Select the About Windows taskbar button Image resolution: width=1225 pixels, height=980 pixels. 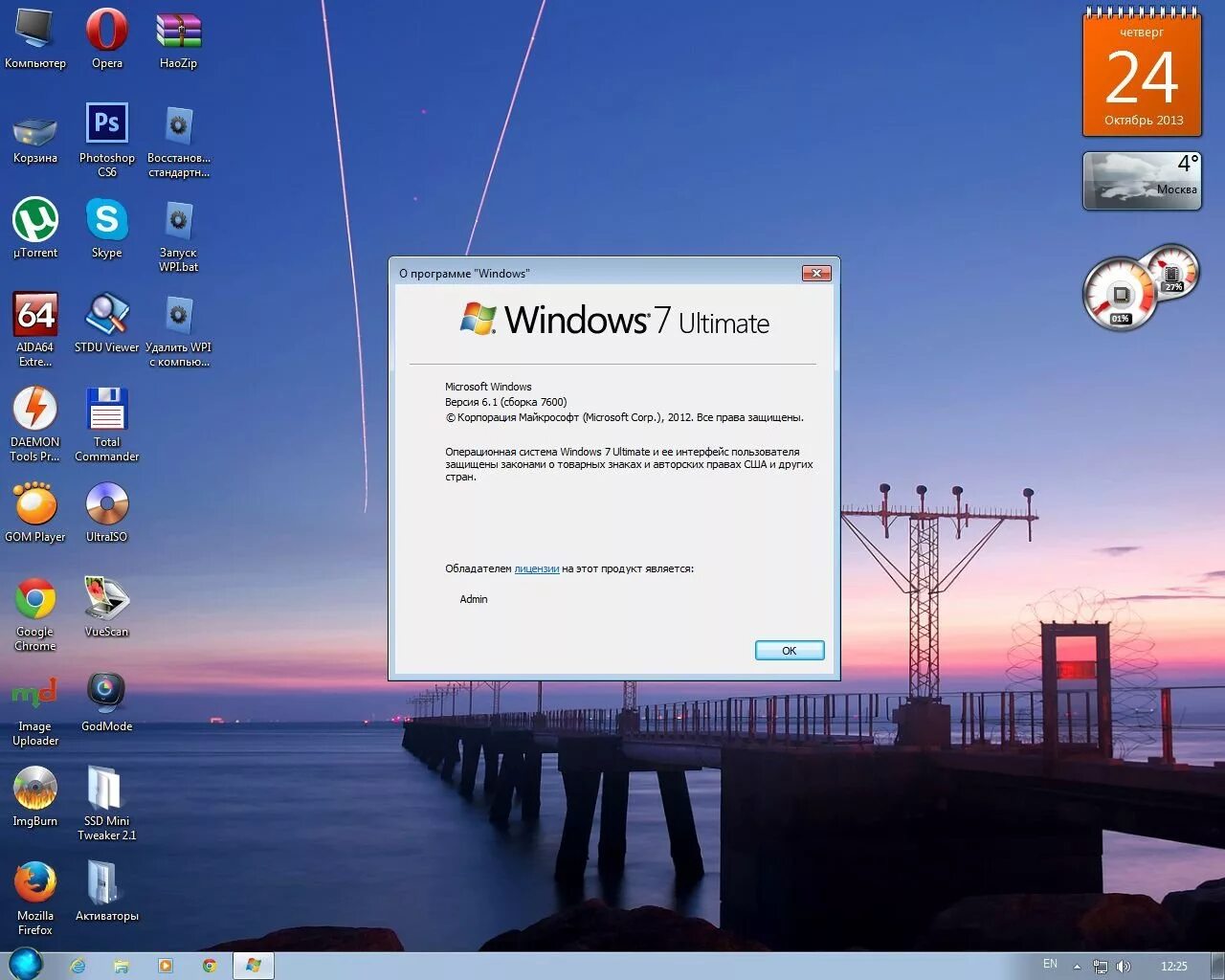[x=254, y=966]
